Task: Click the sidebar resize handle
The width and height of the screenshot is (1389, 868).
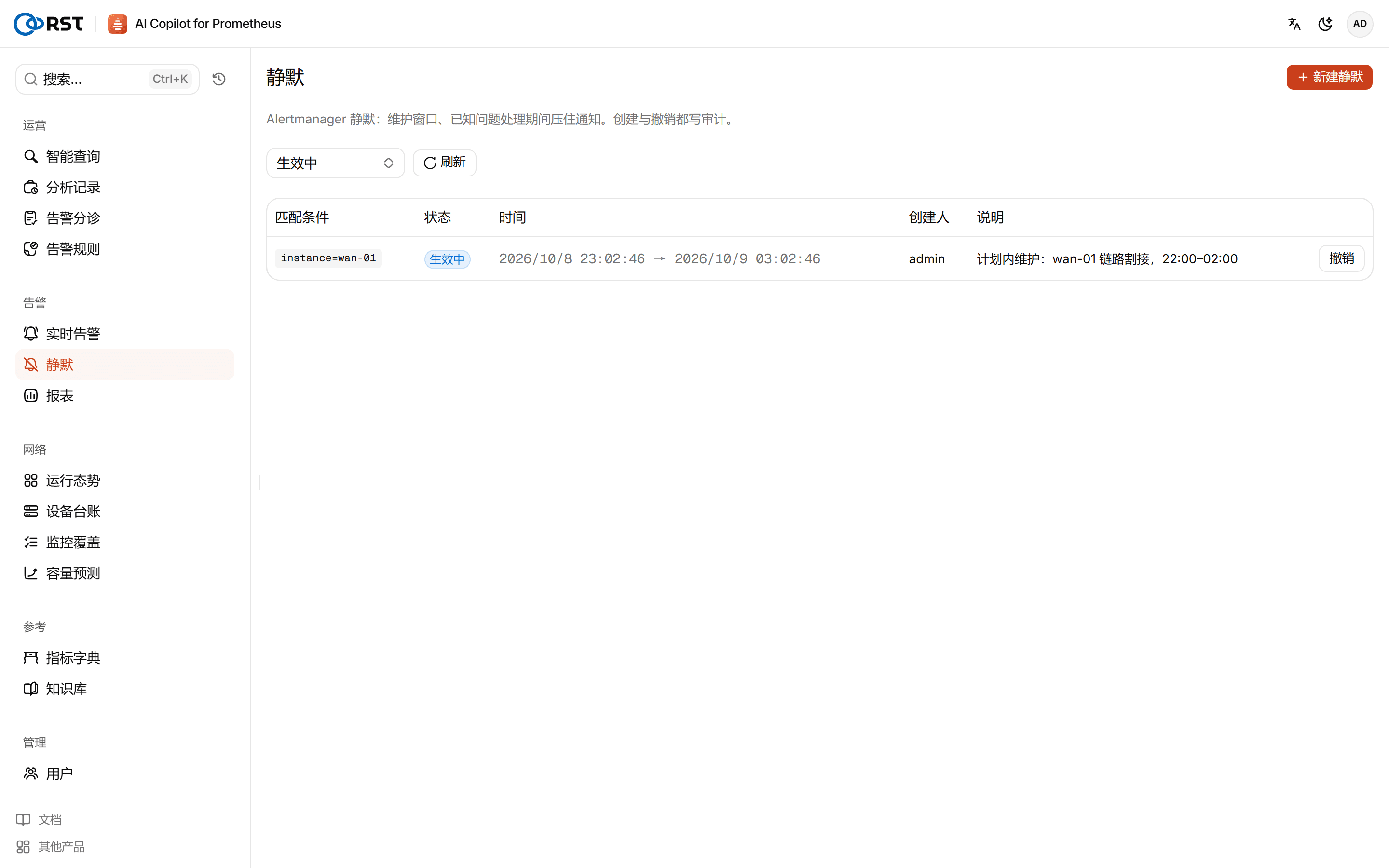Action: click(259, 482)
